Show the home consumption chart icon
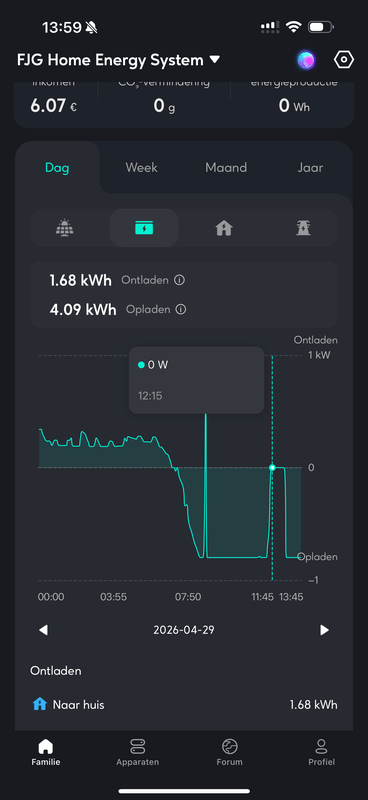This screenshot has width=368, height=800. pyautogui.click(x=224, y=228)
